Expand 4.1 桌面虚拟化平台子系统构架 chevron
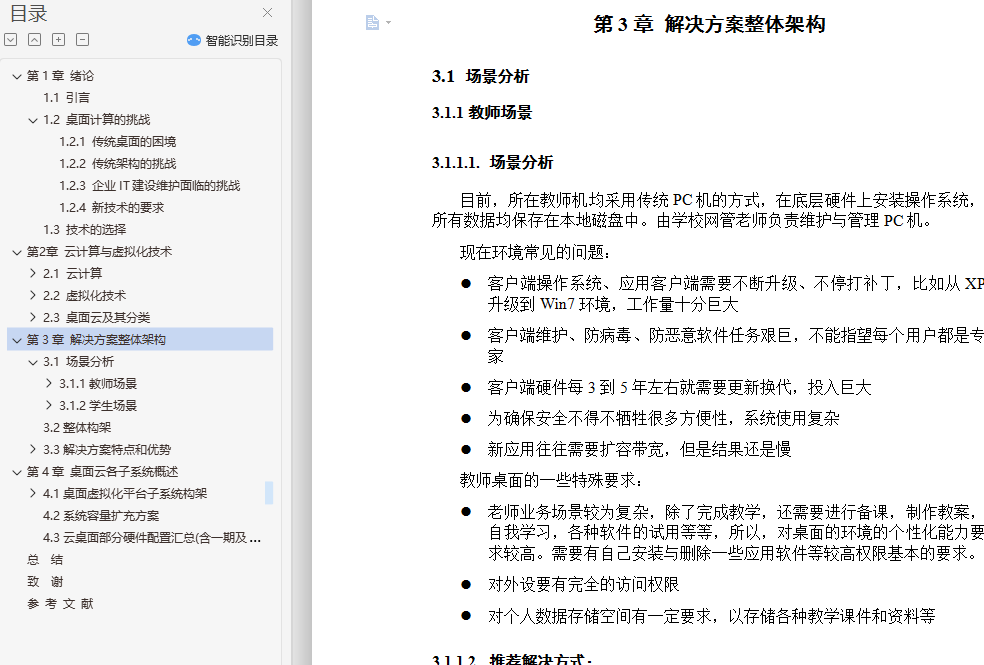Screen dimensions: 984x665 (33, 493)
